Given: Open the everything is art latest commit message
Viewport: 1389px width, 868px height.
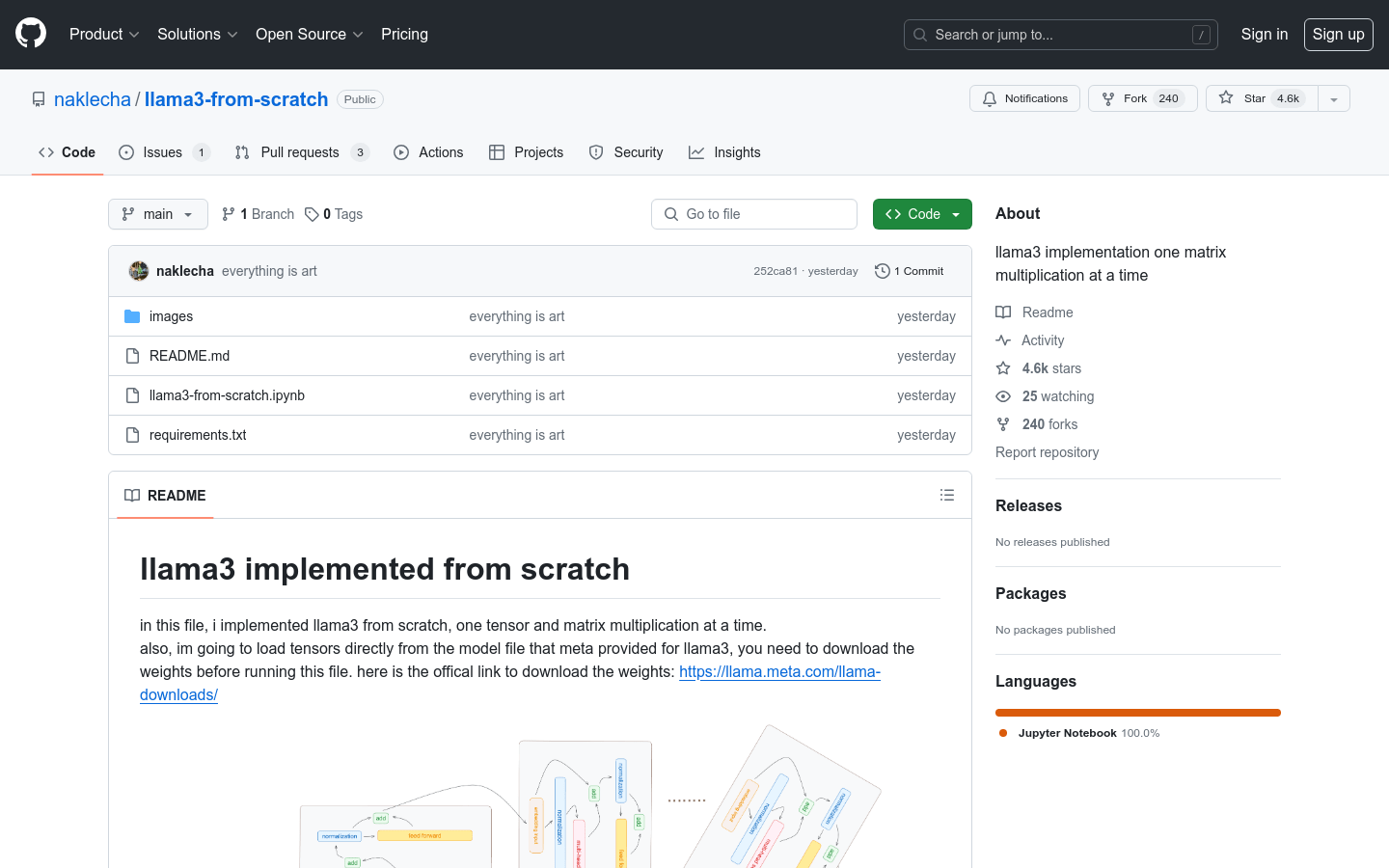Looking at the screenshot, I should (269, 271).
